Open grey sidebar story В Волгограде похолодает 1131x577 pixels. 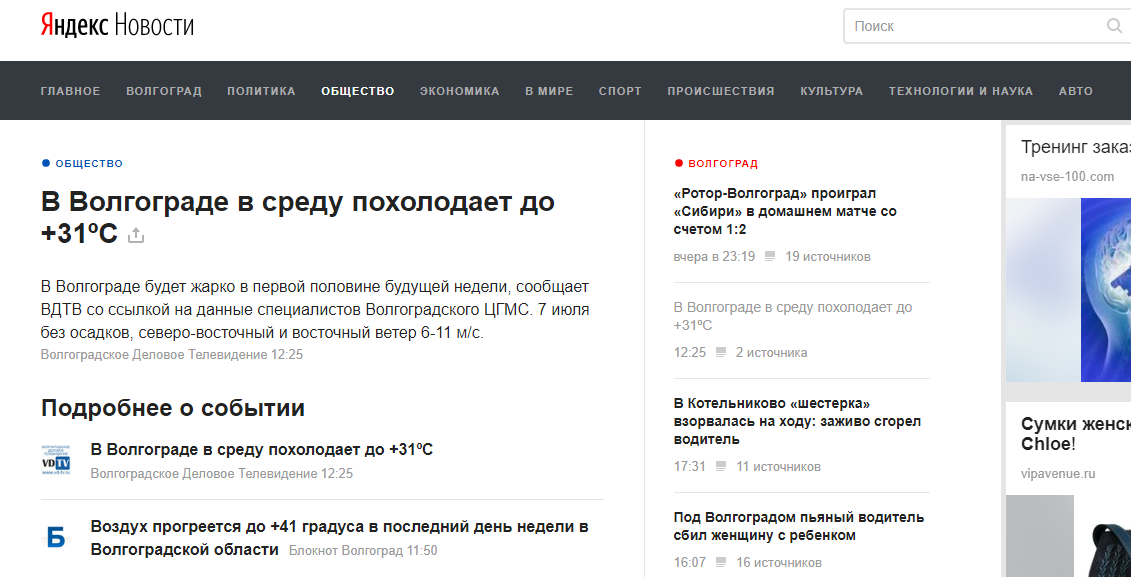[x=793, y=316]
